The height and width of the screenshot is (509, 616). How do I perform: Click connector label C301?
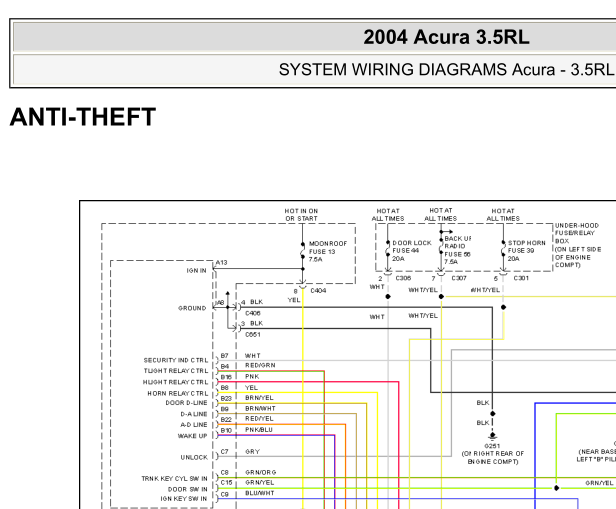(x=521, y=278)
